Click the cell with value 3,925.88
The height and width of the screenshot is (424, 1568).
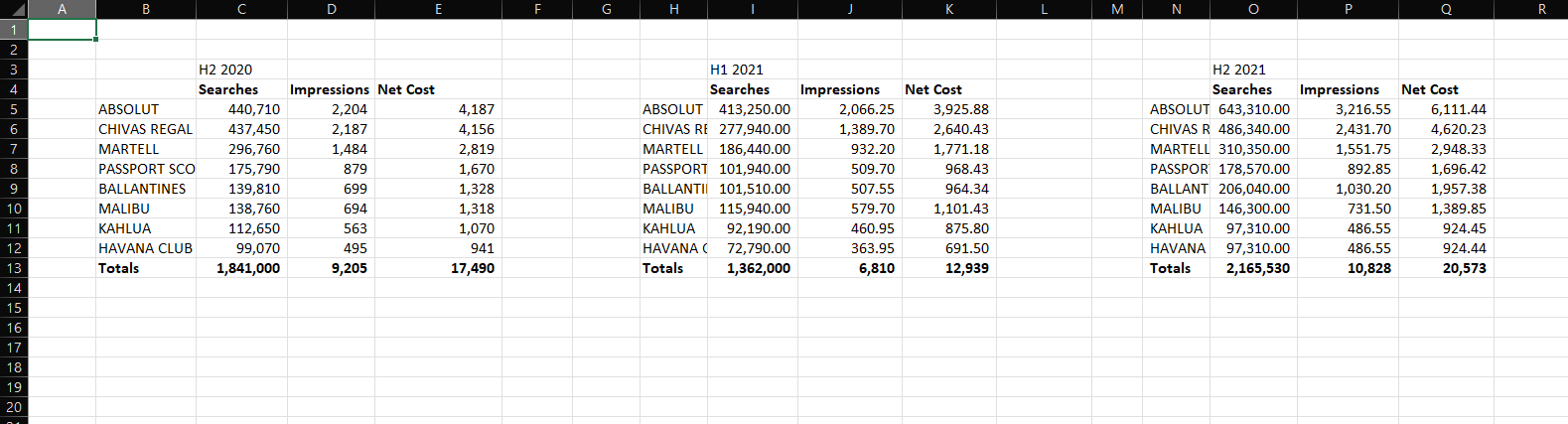[948, 109]
